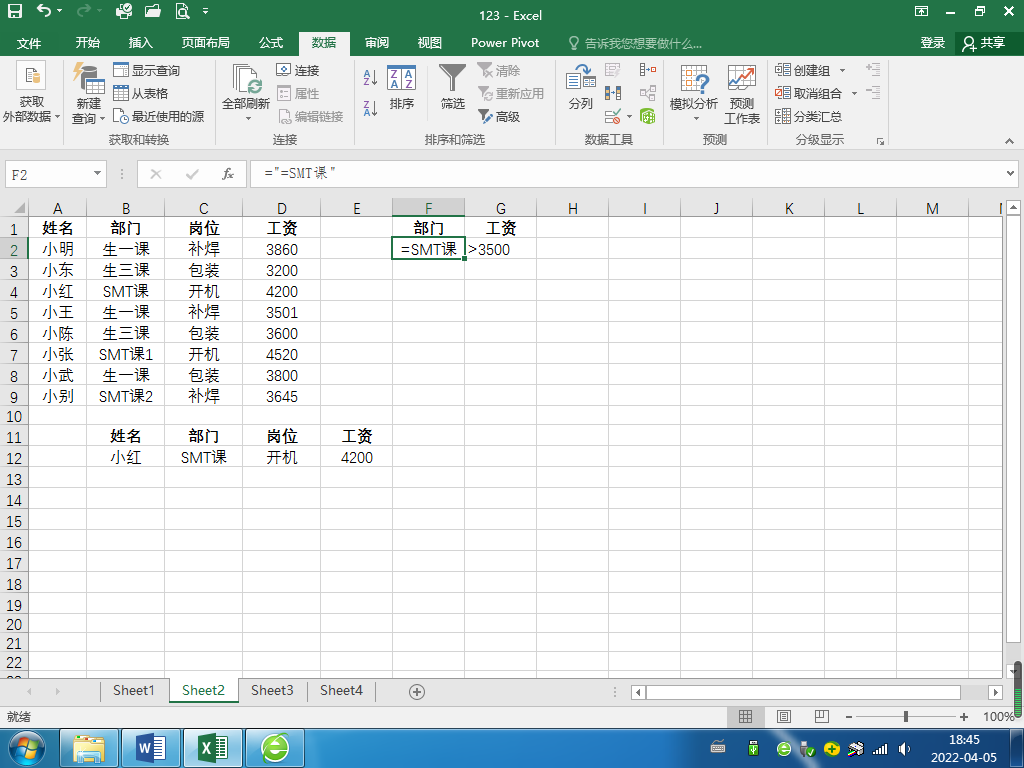1024x768 pixels.
Task: Switch to the Home (开始) tab
Action: click(x=87, y=42)
